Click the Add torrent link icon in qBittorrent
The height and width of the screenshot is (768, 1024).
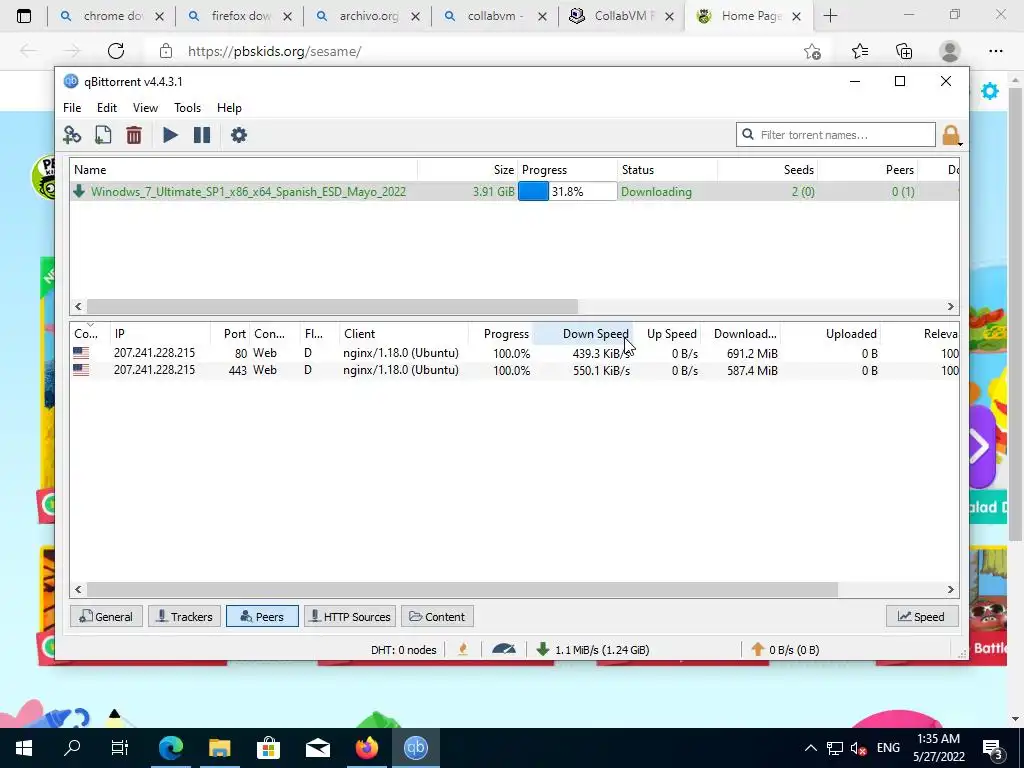[x=72, y=135]
